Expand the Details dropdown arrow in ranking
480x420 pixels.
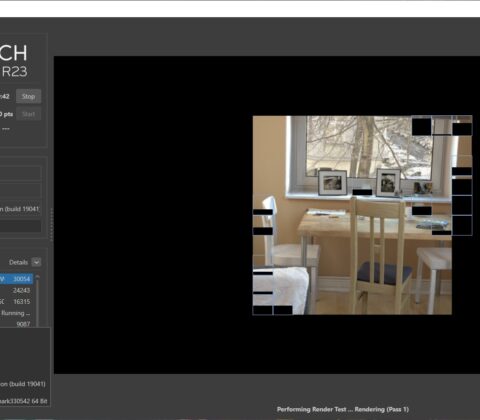pyautogui.click(x=36, y=262)
